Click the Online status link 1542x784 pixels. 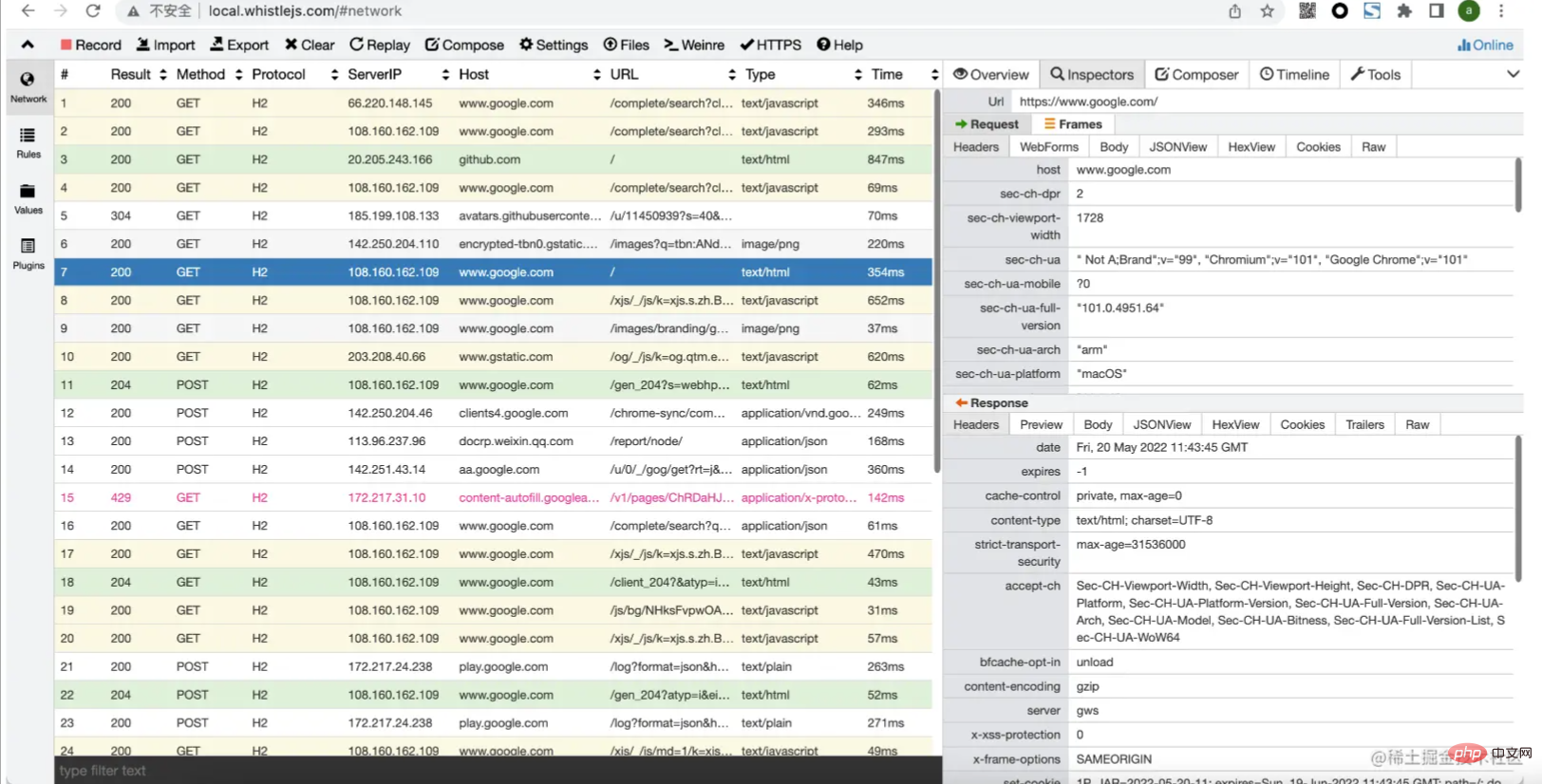pos(1485,45)
